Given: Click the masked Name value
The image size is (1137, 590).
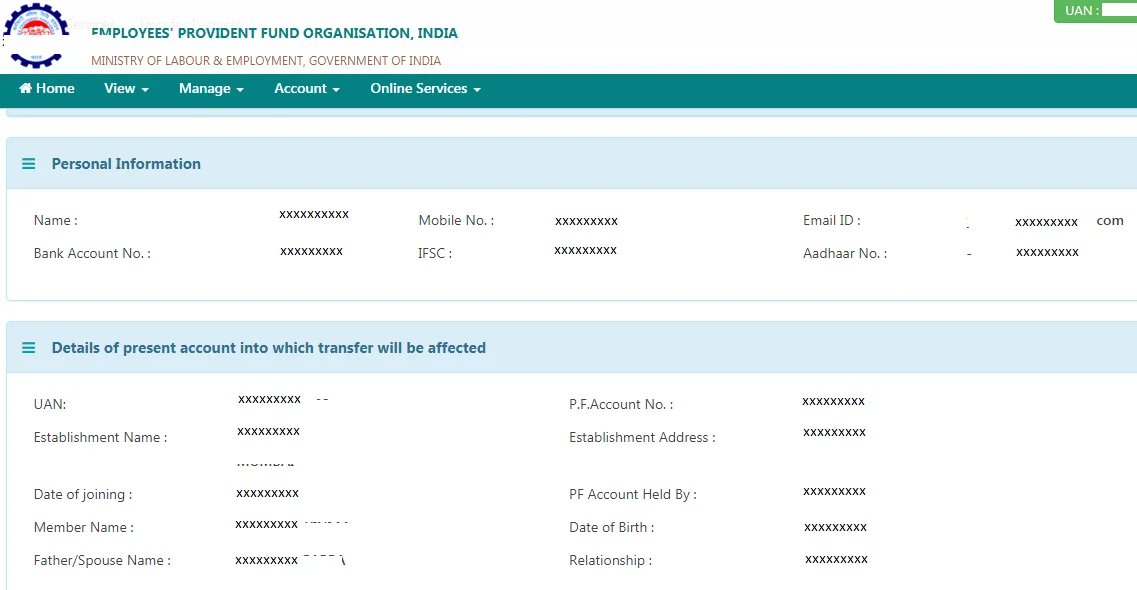Looking at the screenshot, I should [x=313, y=214].
